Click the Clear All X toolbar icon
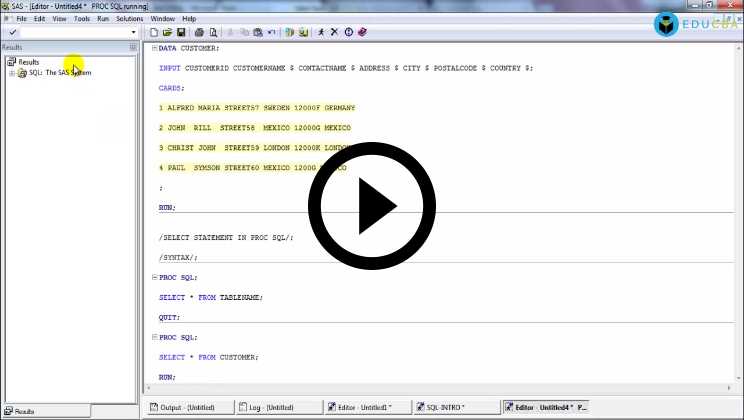Image resolution: width=744 pixels, height=420 pixels. point(334,32)
